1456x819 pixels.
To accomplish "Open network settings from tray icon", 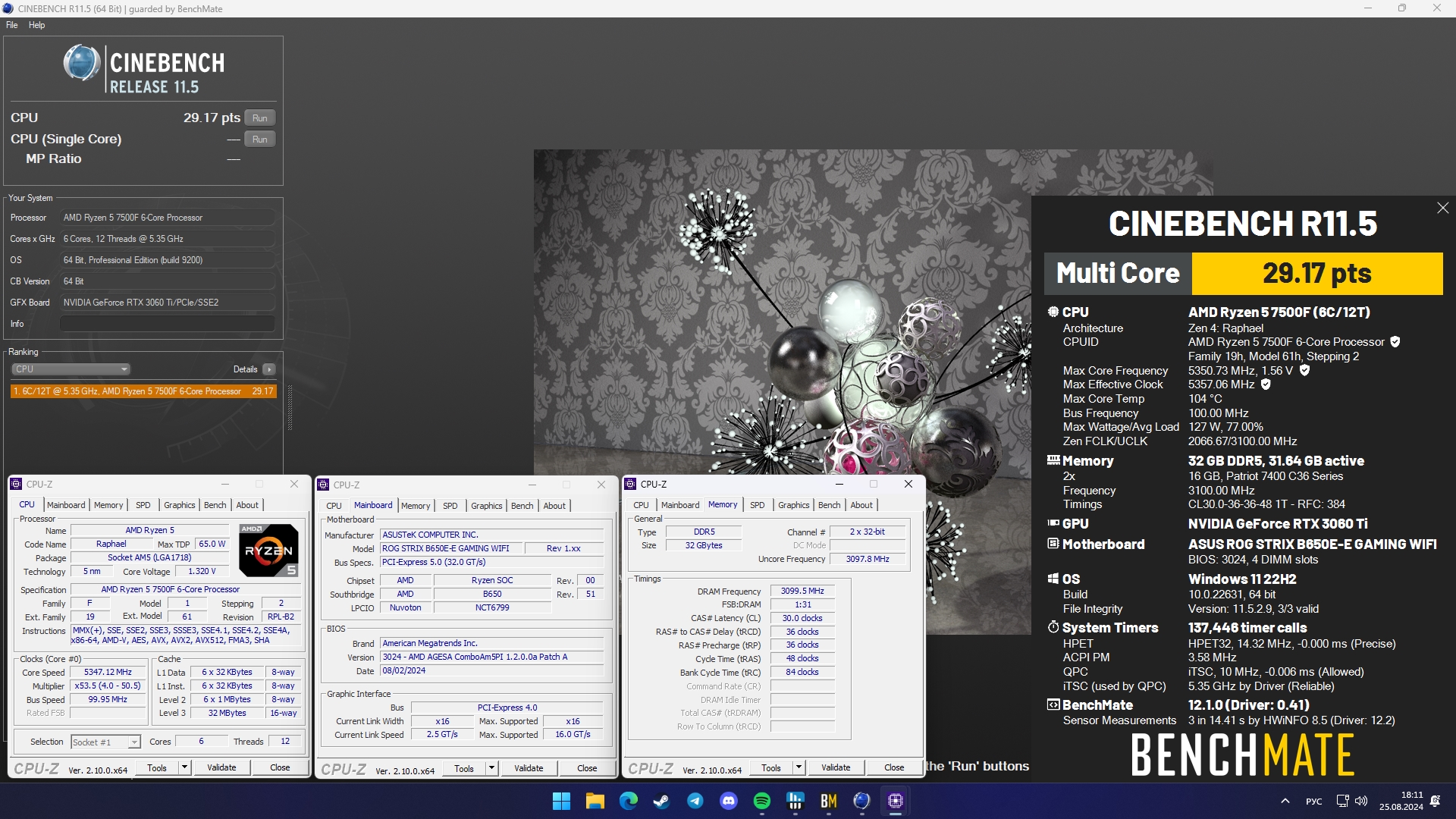I will coord(1342,801).
